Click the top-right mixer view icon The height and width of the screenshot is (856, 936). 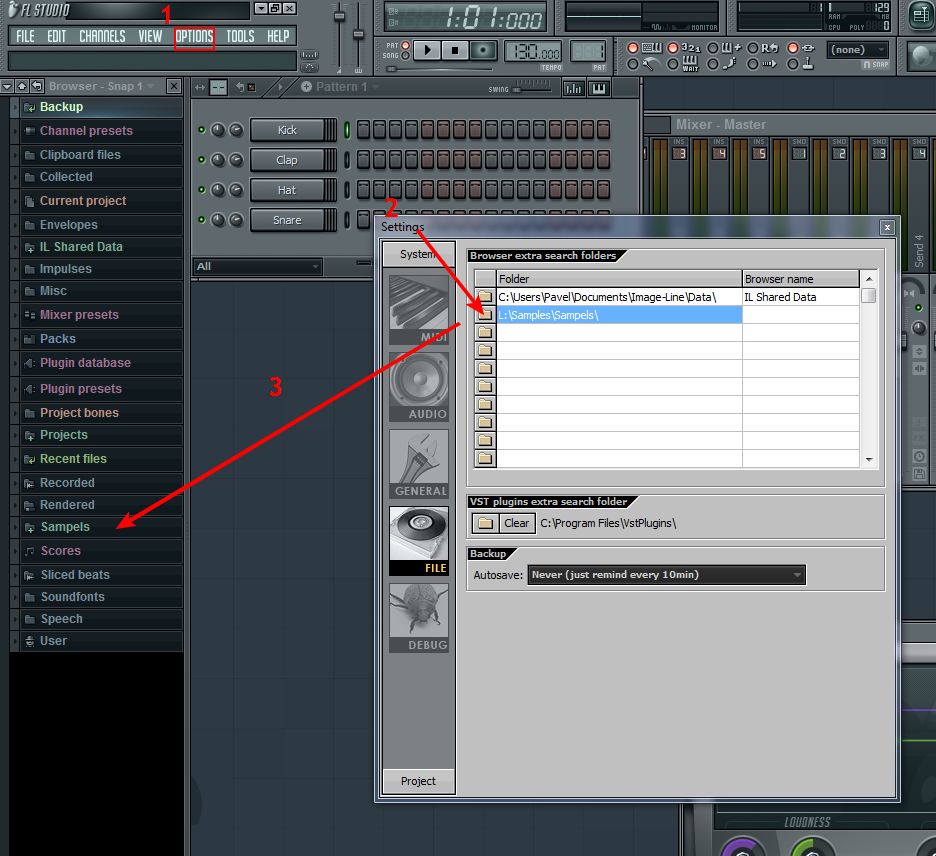click(x=920, y=15)
